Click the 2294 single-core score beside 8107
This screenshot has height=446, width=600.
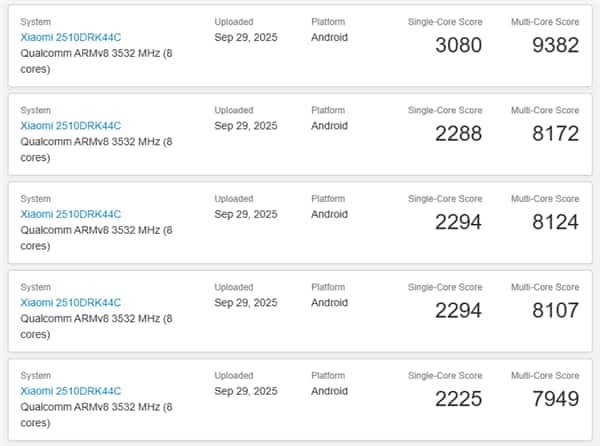pos(458,310)
